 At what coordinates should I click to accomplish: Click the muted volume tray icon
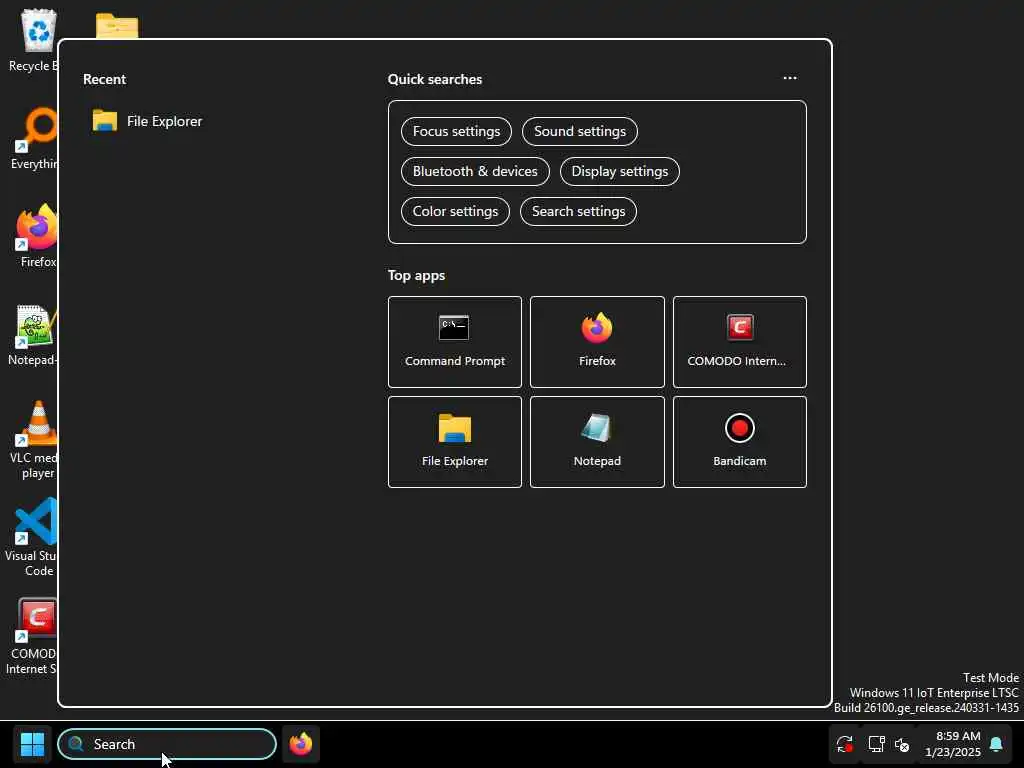click(903, 744)
